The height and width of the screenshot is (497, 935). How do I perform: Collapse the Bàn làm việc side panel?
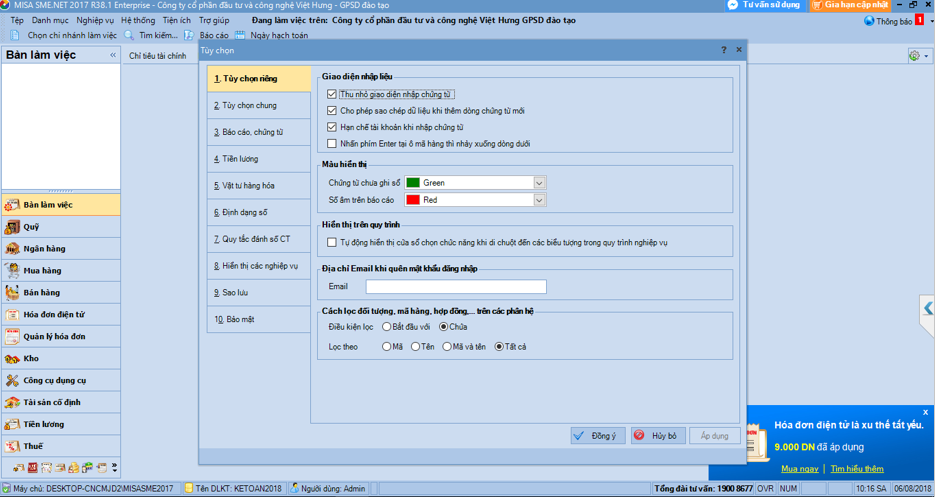click(x=113, y=56)
